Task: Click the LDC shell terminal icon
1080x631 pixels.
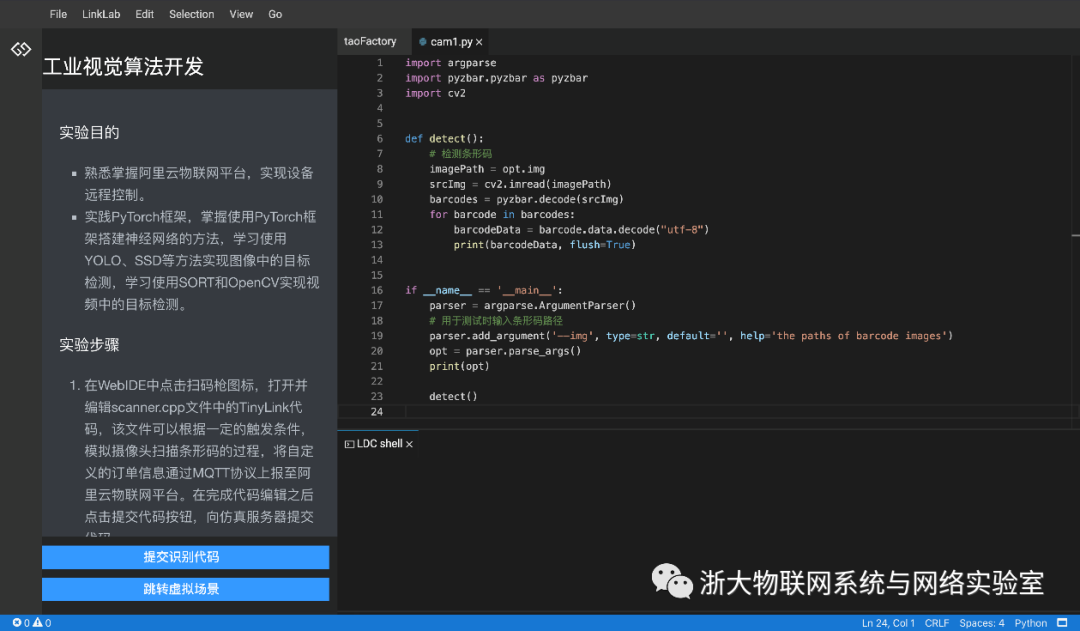Action: coord(349,444)
